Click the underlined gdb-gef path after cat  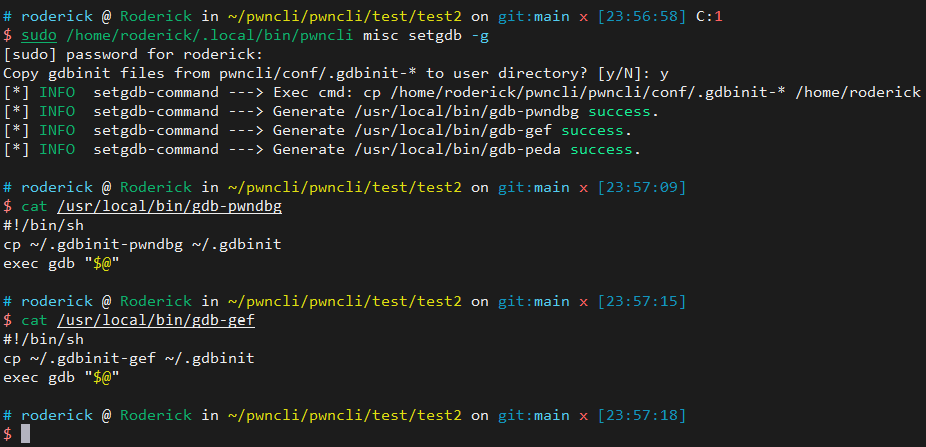[155, 320]
